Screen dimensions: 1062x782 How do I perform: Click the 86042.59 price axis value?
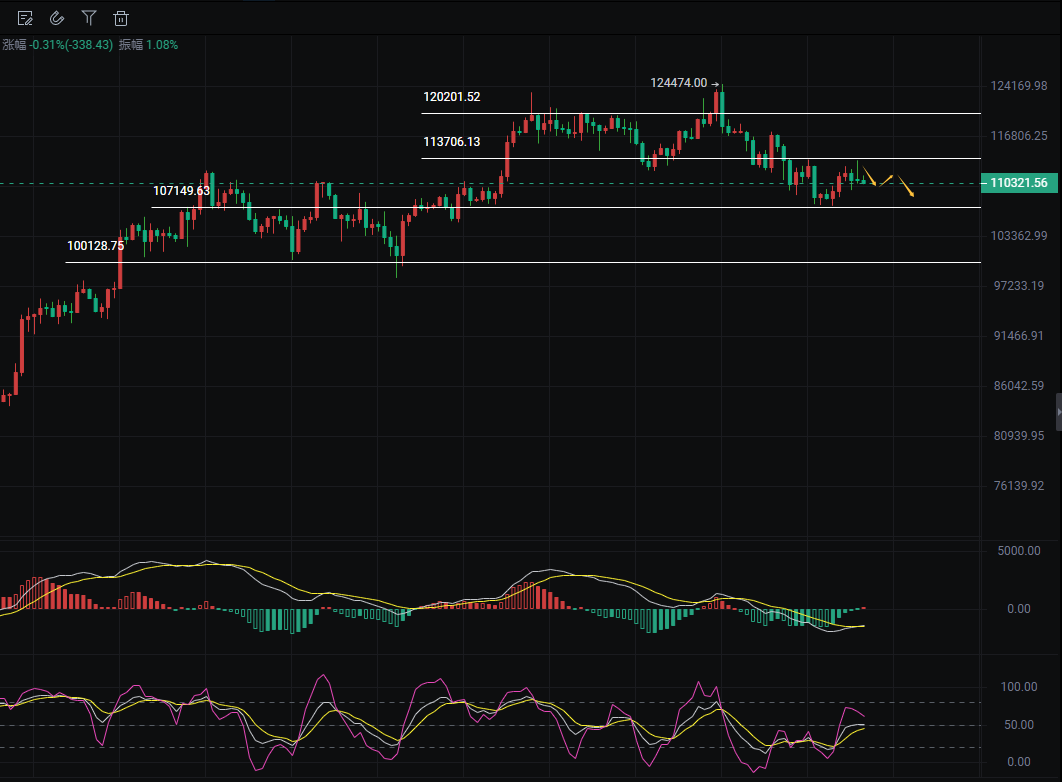point(1019,386)
